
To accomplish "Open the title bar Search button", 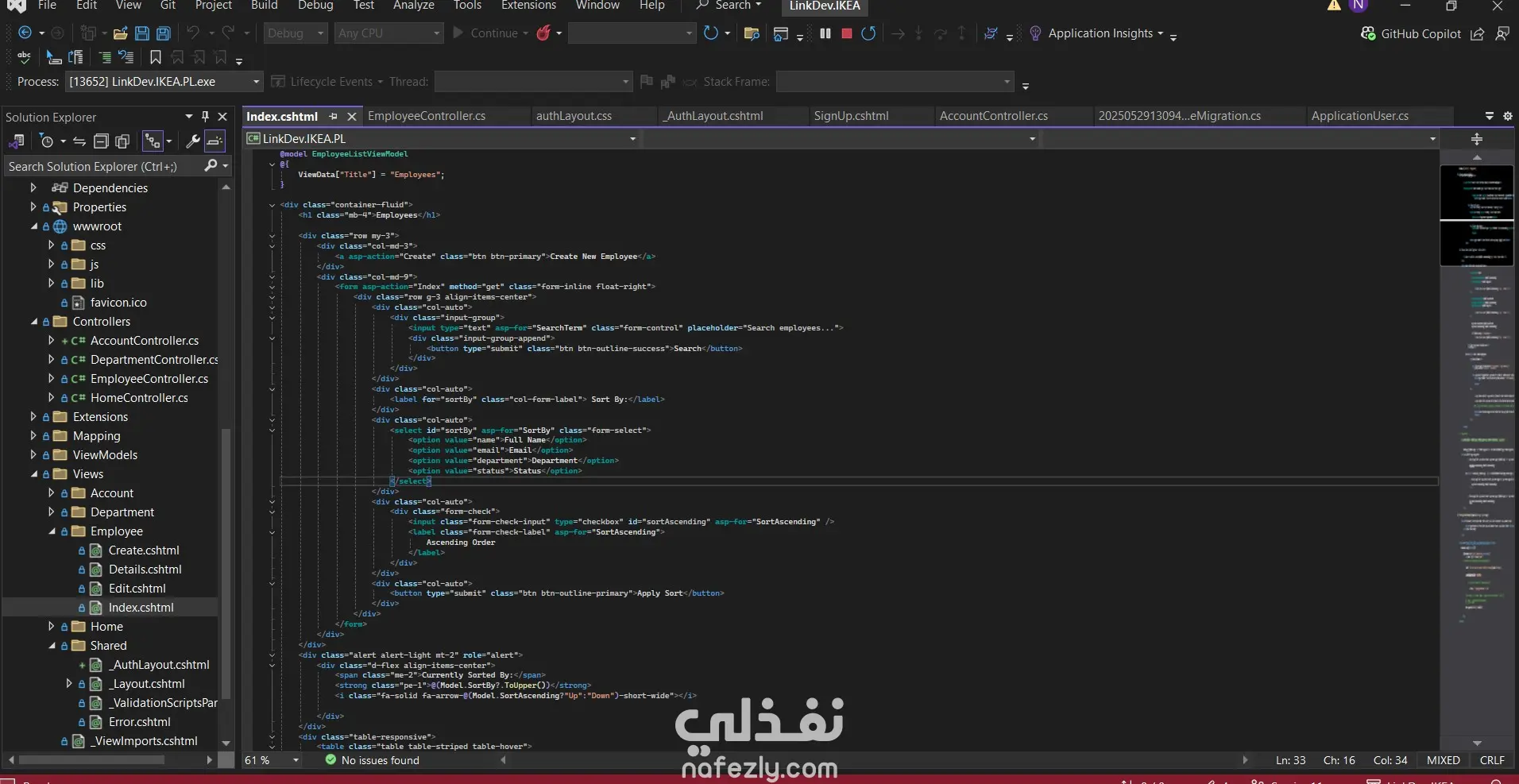I will 729,6.
